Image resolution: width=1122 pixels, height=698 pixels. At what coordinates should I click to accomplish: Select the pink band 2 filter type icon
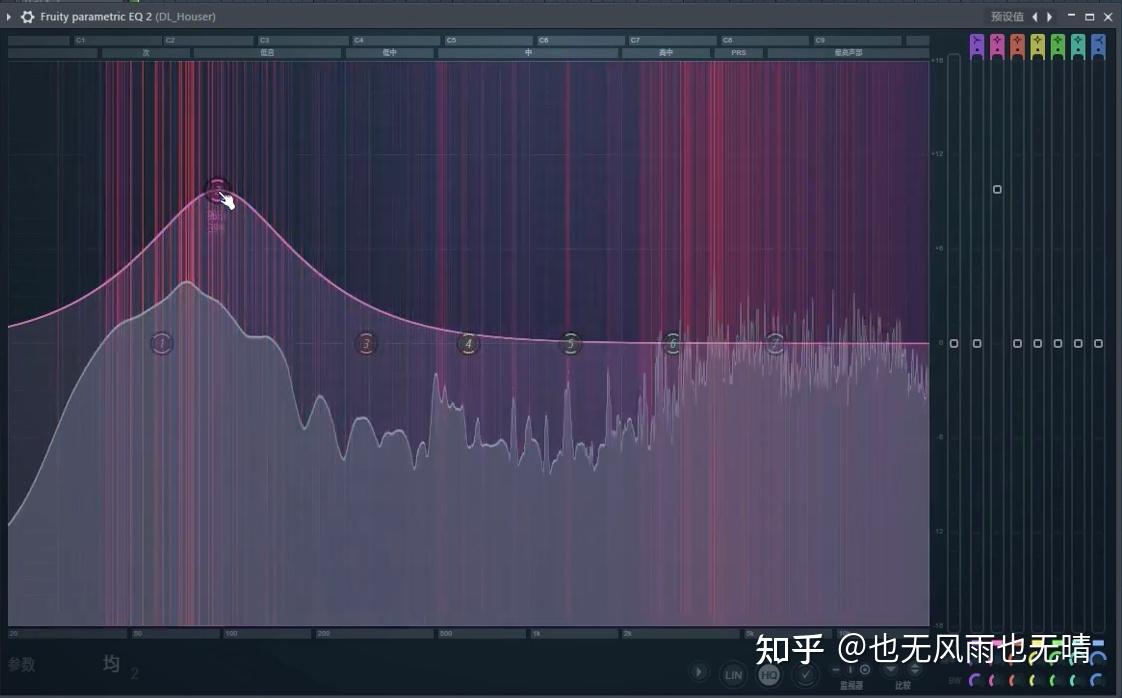997,45
